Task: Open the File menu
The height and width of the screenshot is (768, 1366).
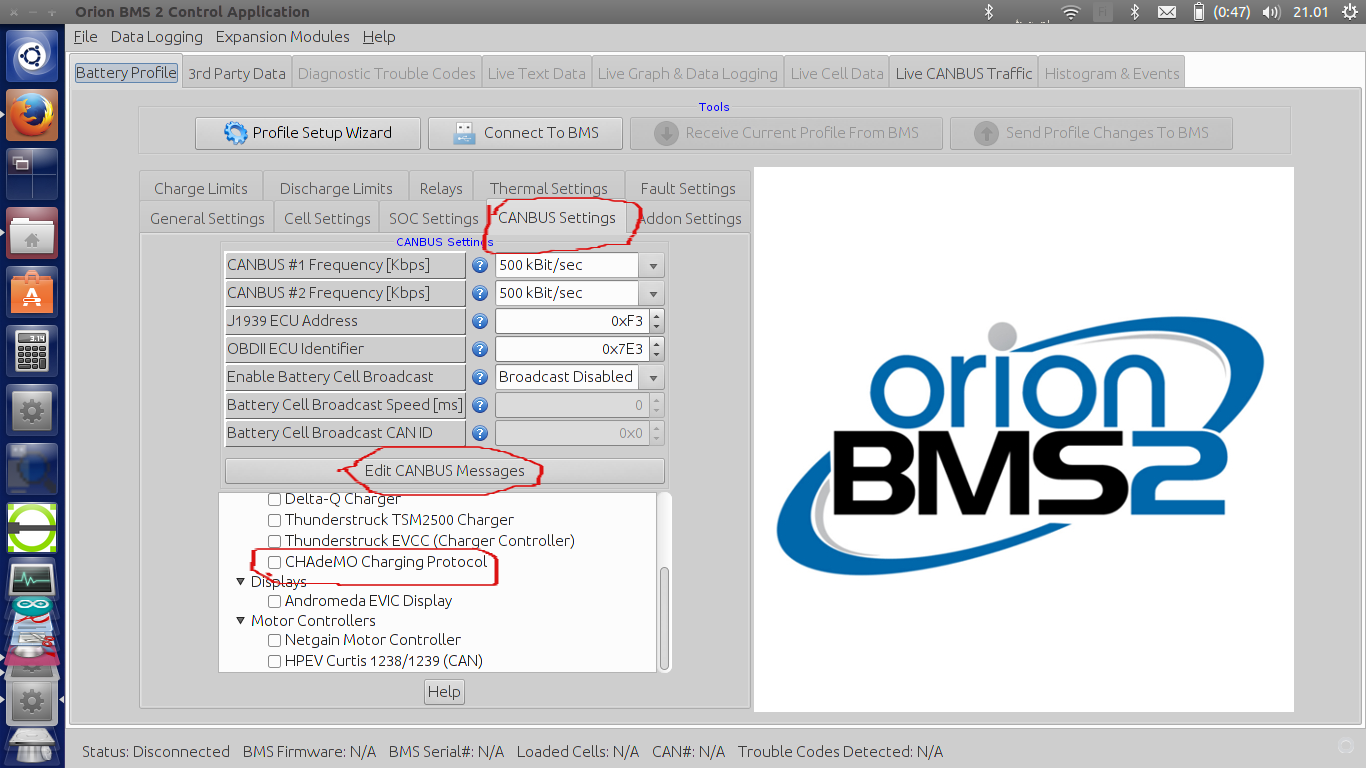Action: tap(86, 37)
